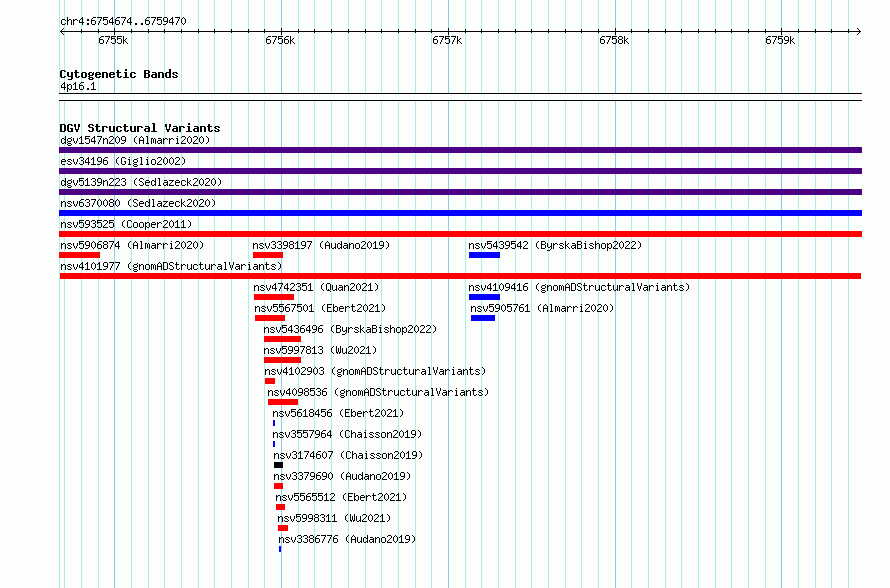Click the 6757k ruler mark
Image resolution: width=890 pixels, height=588 pixels.
pos(447,40)
